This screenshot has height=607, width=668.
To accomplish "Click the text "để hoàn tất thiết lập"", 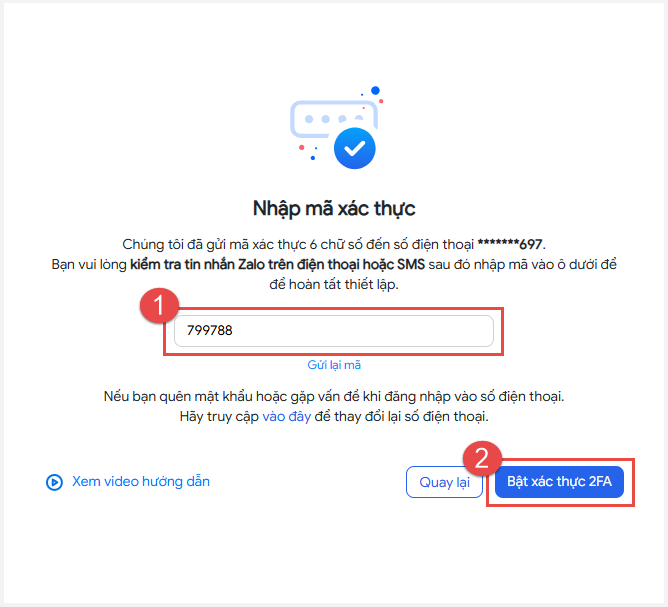I will pyautogui.click(x=334, y=284).
